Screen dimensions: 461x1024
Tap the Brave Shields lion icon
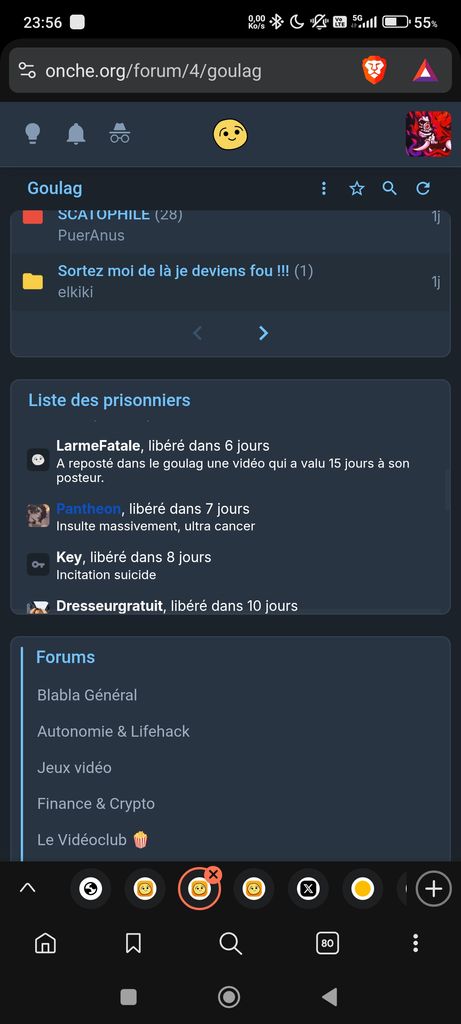(375, 70)
